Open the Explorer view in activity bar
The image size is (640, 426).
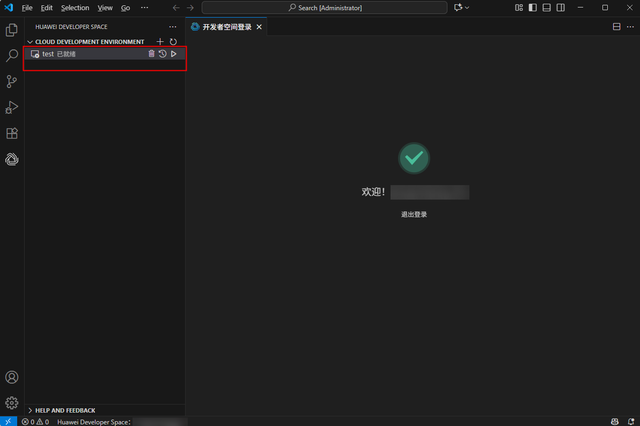(12, 30)
